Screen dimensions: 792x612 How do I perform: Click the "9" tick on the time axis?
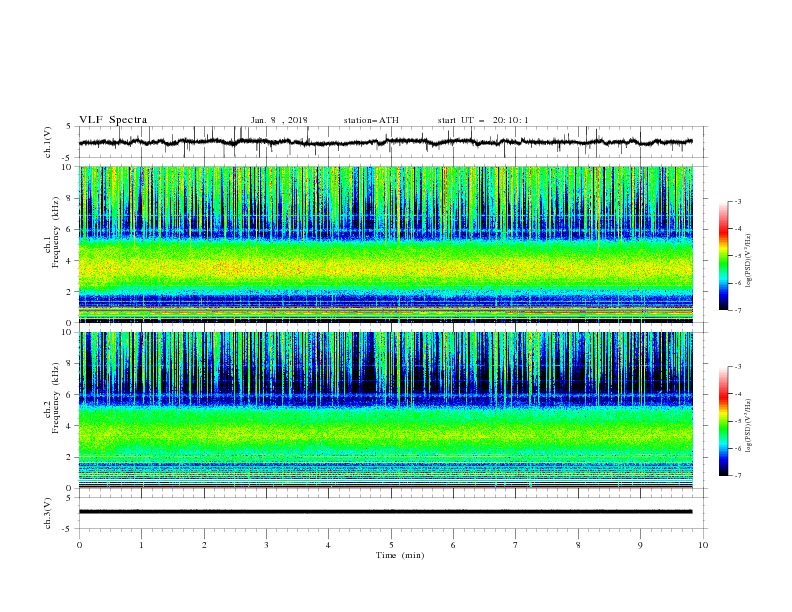[x=640, y=545]
